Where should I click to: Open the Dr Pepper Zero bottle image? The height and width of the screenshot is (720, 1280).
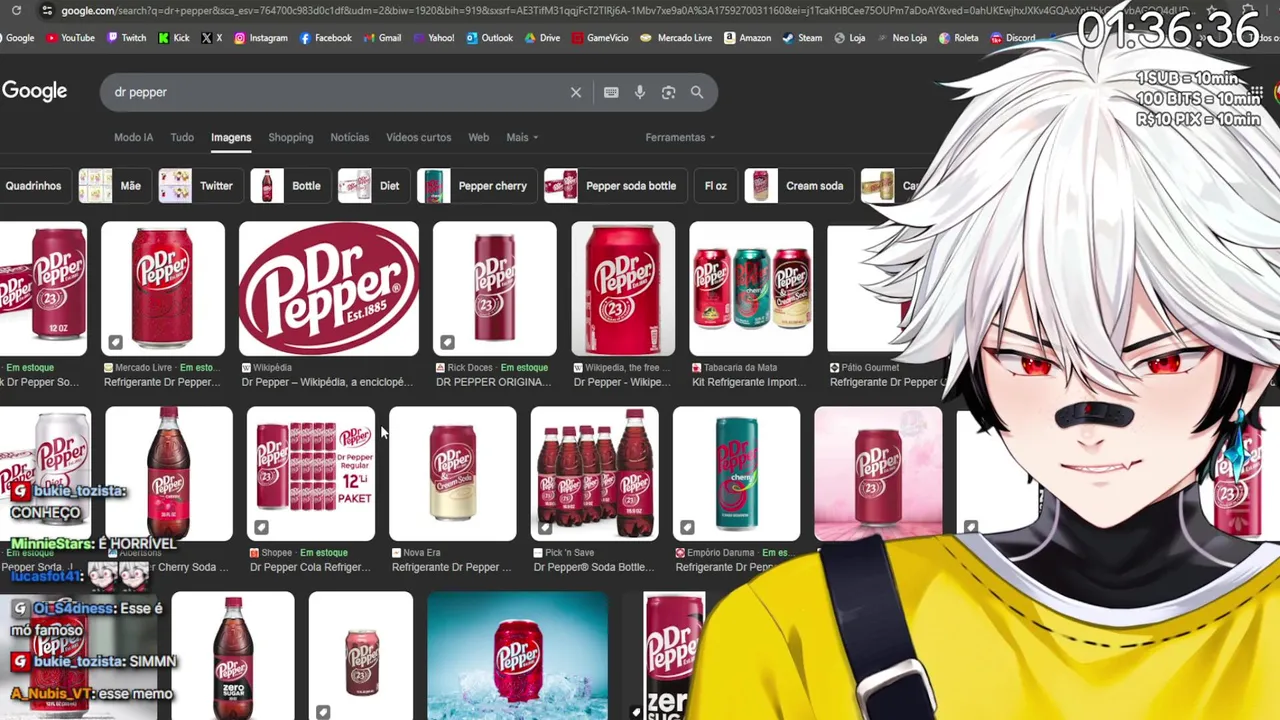tap(233, 656)
